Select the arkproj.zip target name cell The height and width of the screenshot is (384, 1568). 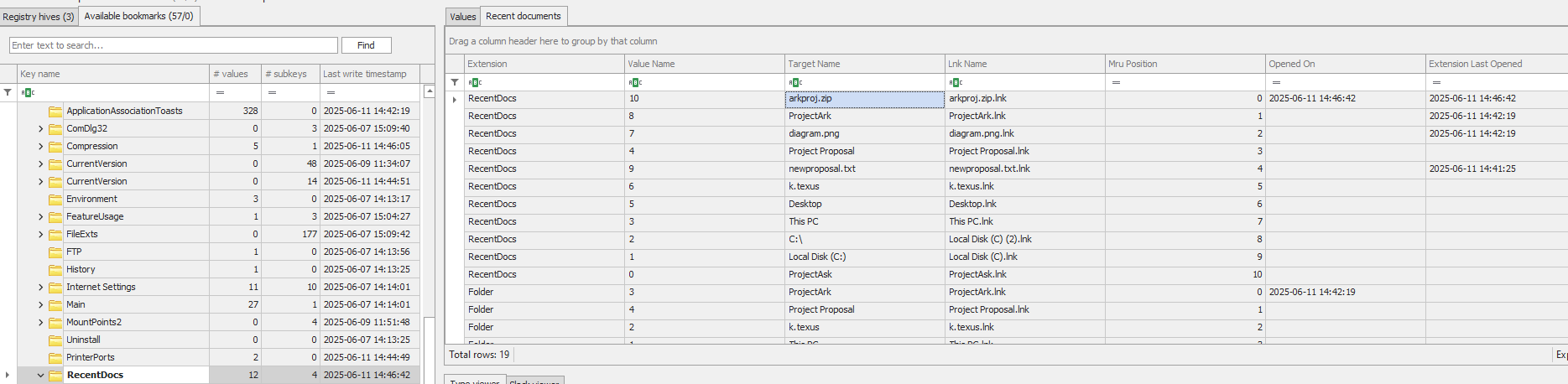point(864,99)
